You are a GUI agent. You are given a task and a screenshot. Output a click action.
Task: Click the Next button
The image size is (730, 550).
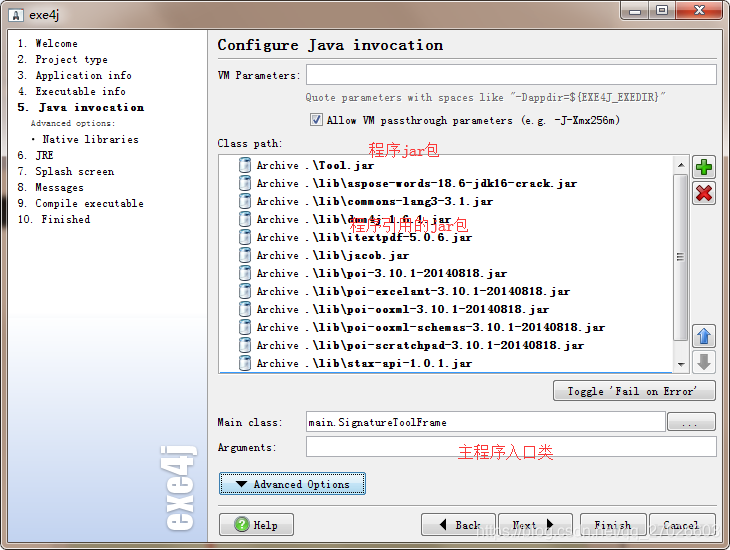point(535,524)
